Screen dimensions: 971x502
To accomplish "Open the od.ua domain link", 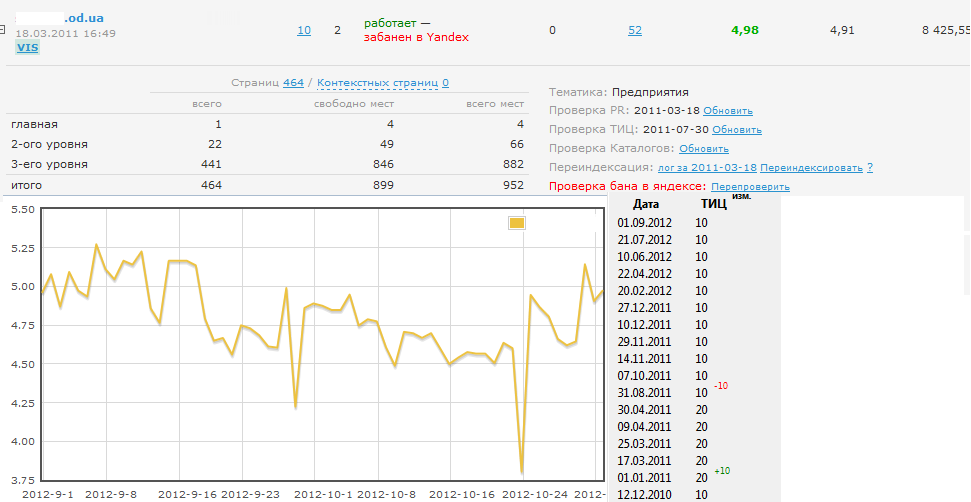I will tap(84, 18).
